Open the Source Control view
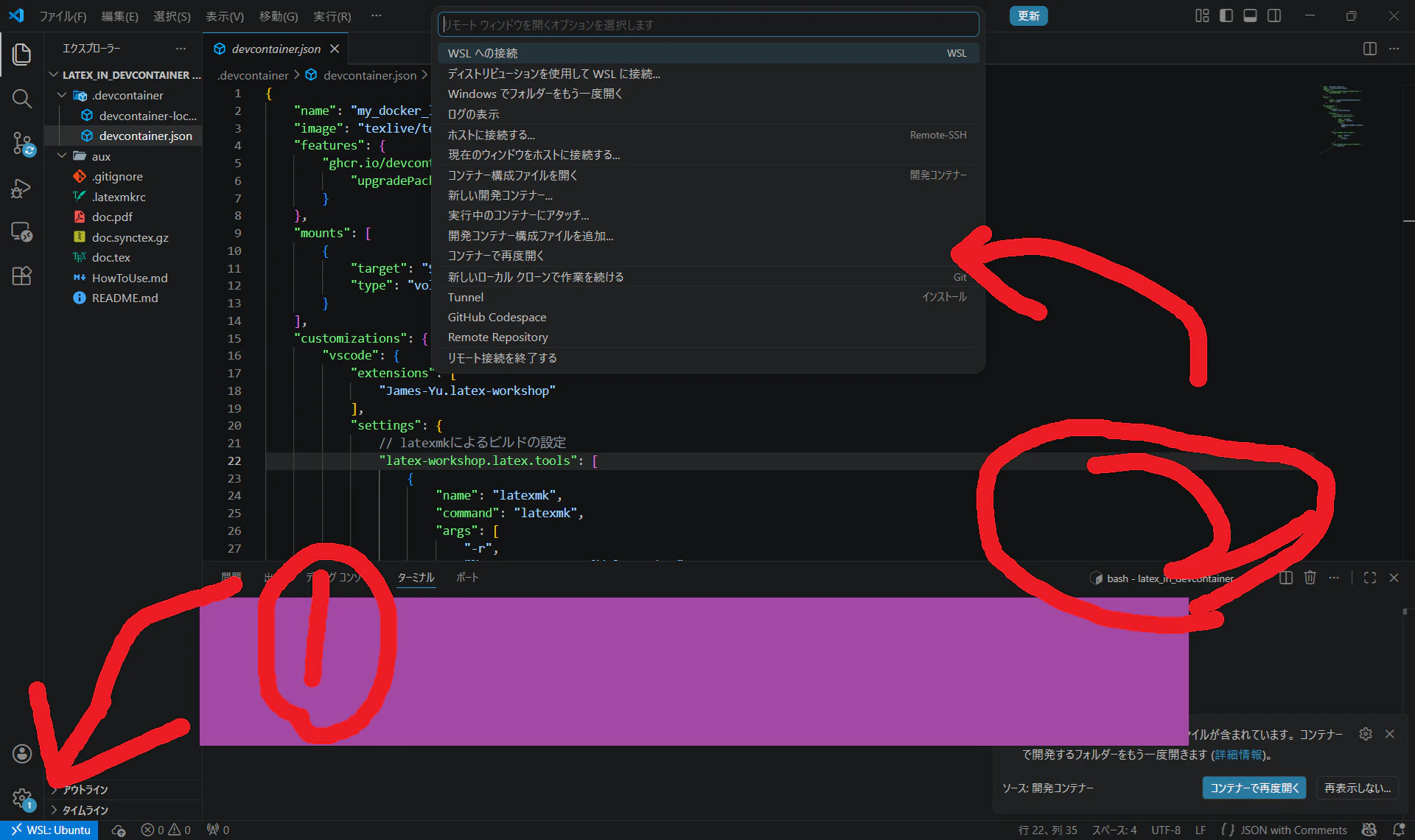 click(x=21, y=144)
